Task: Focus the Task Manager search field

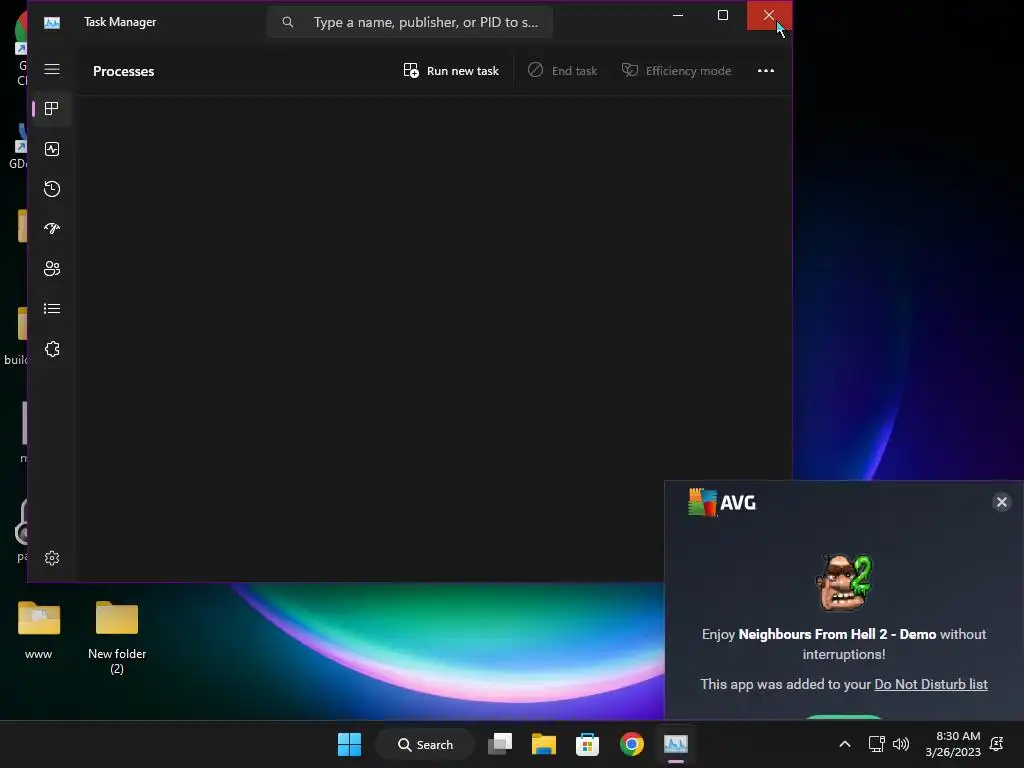Action: pos(409,22)
